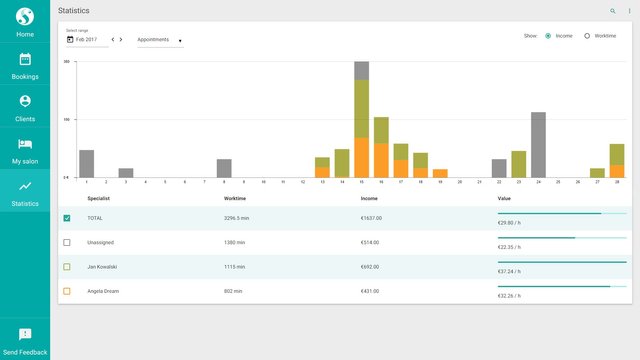The image size is (640, 360).
Task: Click the Jan Kowalski name
Action: 102,267
